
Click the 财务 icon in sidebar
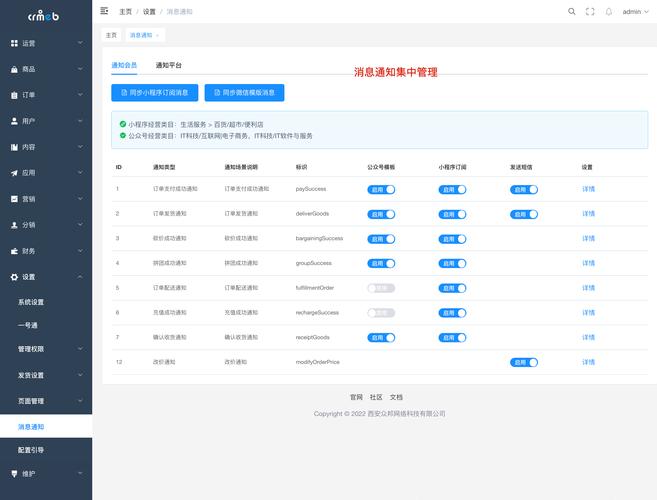pyautogui.click(x=14, y=251)
